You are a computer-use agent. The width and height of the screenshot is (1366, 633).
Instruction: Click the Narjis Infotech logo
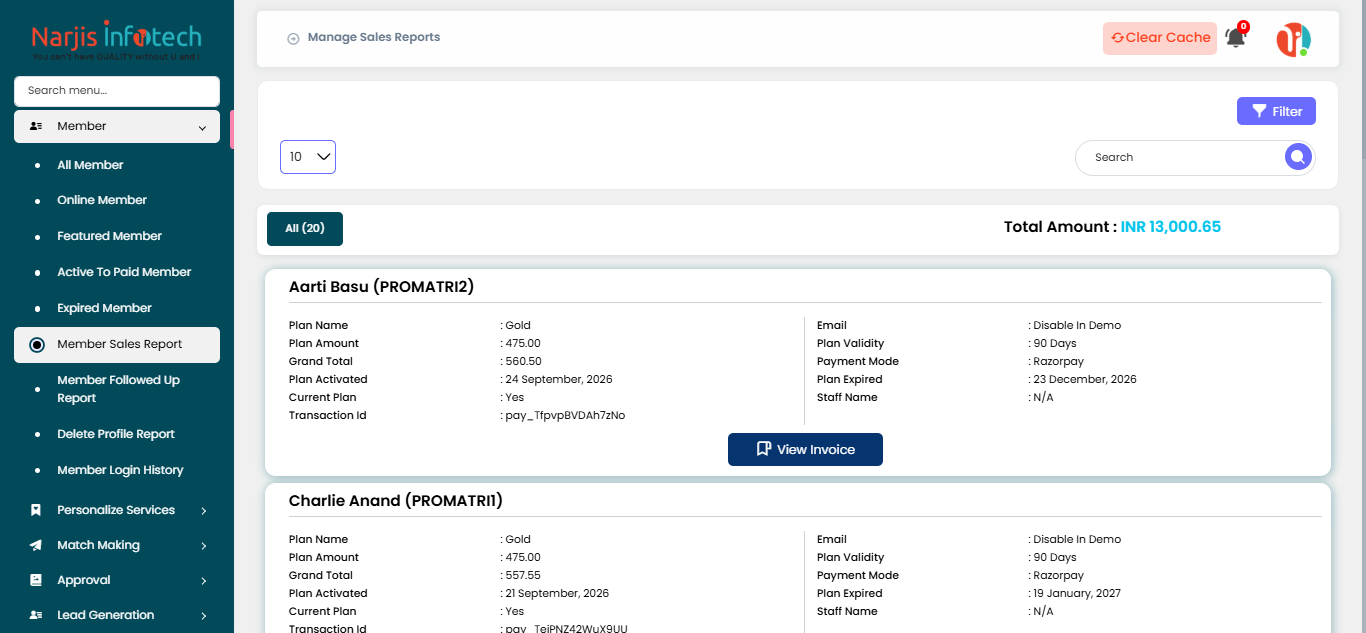click(x=116, y=41)
